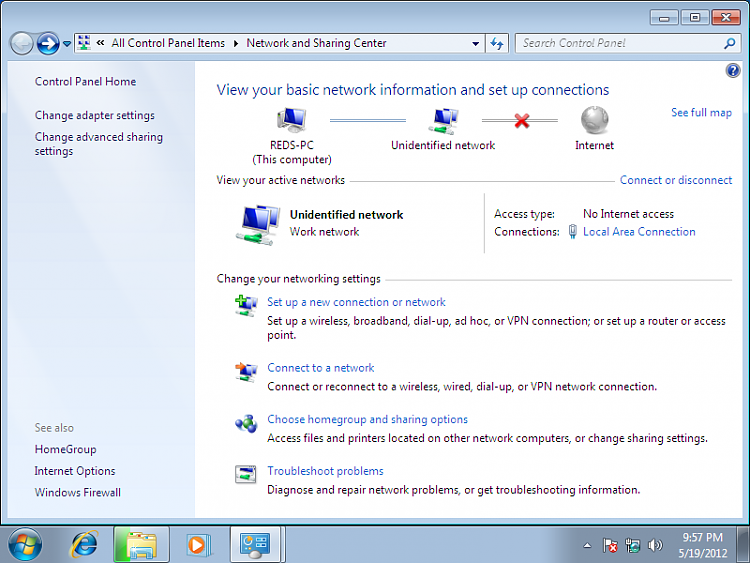Click the set up new connection icon
The height and width of the screenshot is (563, 750).
click(246, 306)
